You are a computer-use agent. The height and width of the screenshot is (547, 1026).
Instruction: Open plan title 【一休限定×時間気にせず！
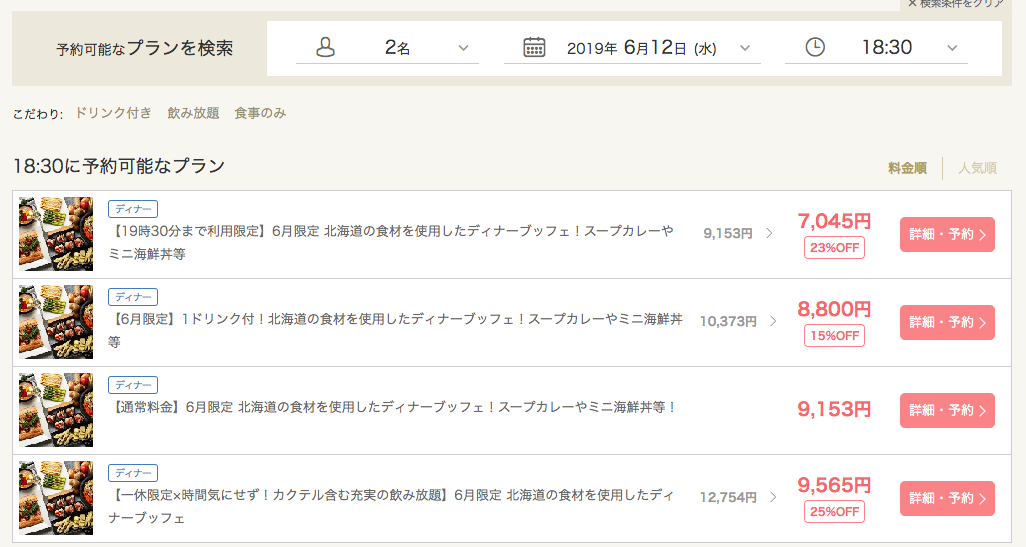pyautogui.click(x=391, y=506)
